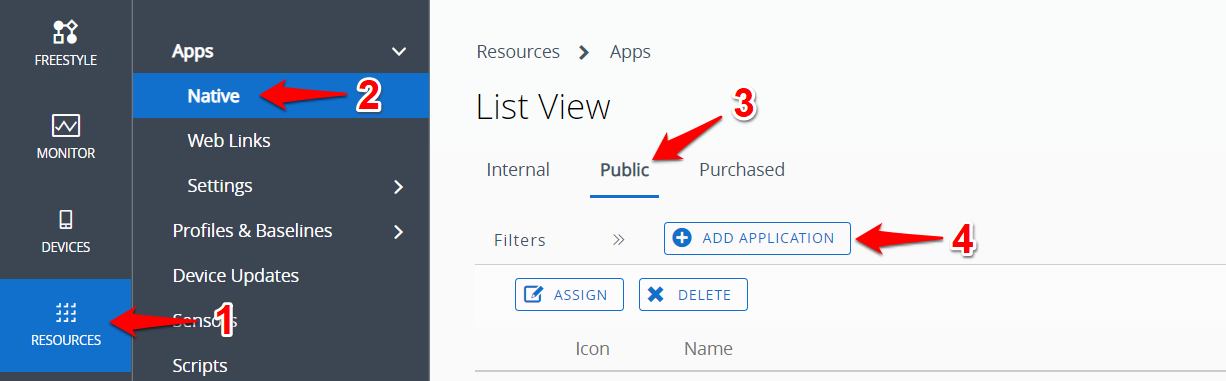Sort by Name column header

708,349
